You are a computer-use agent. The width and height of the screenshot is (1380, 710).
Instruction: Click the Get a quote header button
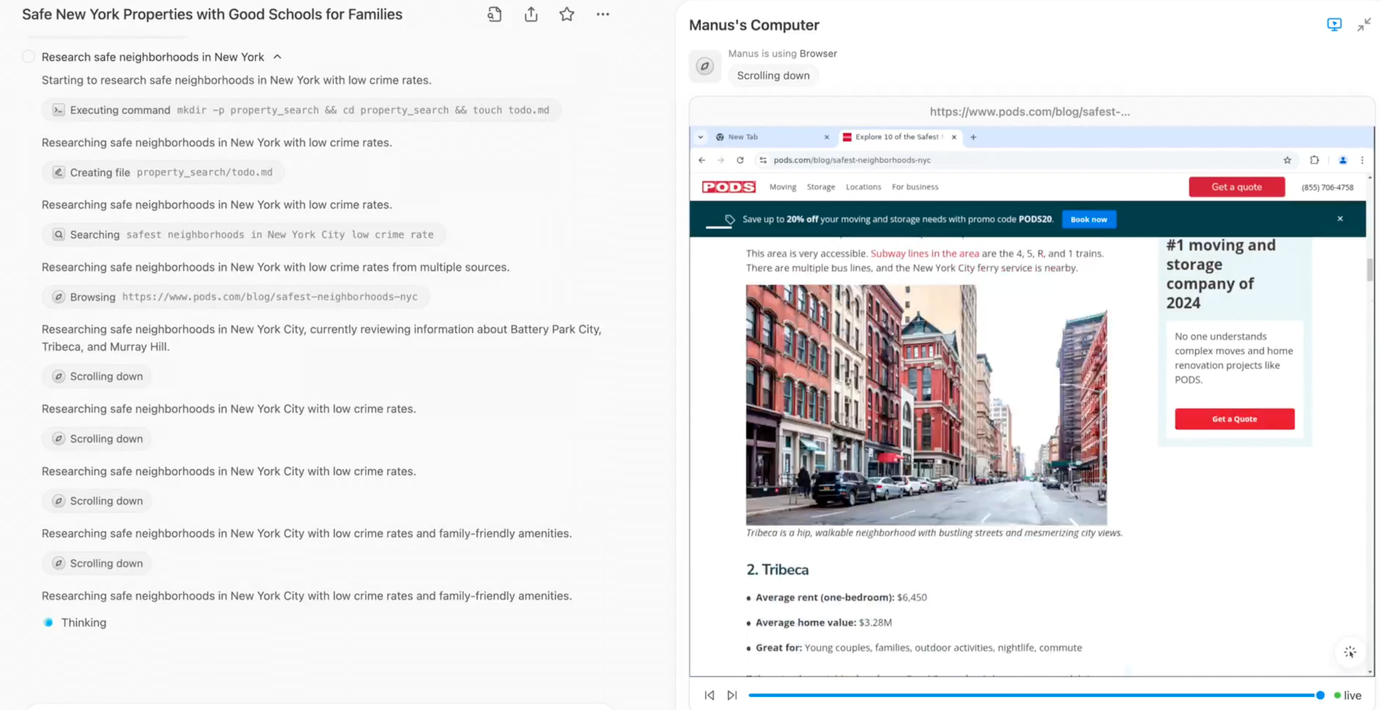tap(1236, 187)
